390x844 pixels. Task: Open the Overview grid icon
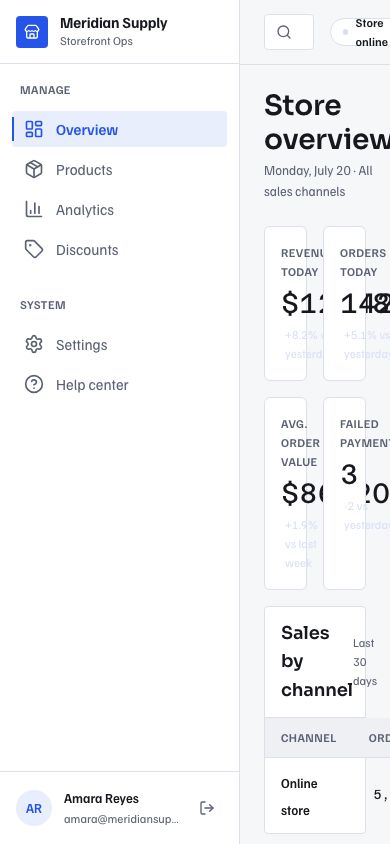[x=34, y=129]
